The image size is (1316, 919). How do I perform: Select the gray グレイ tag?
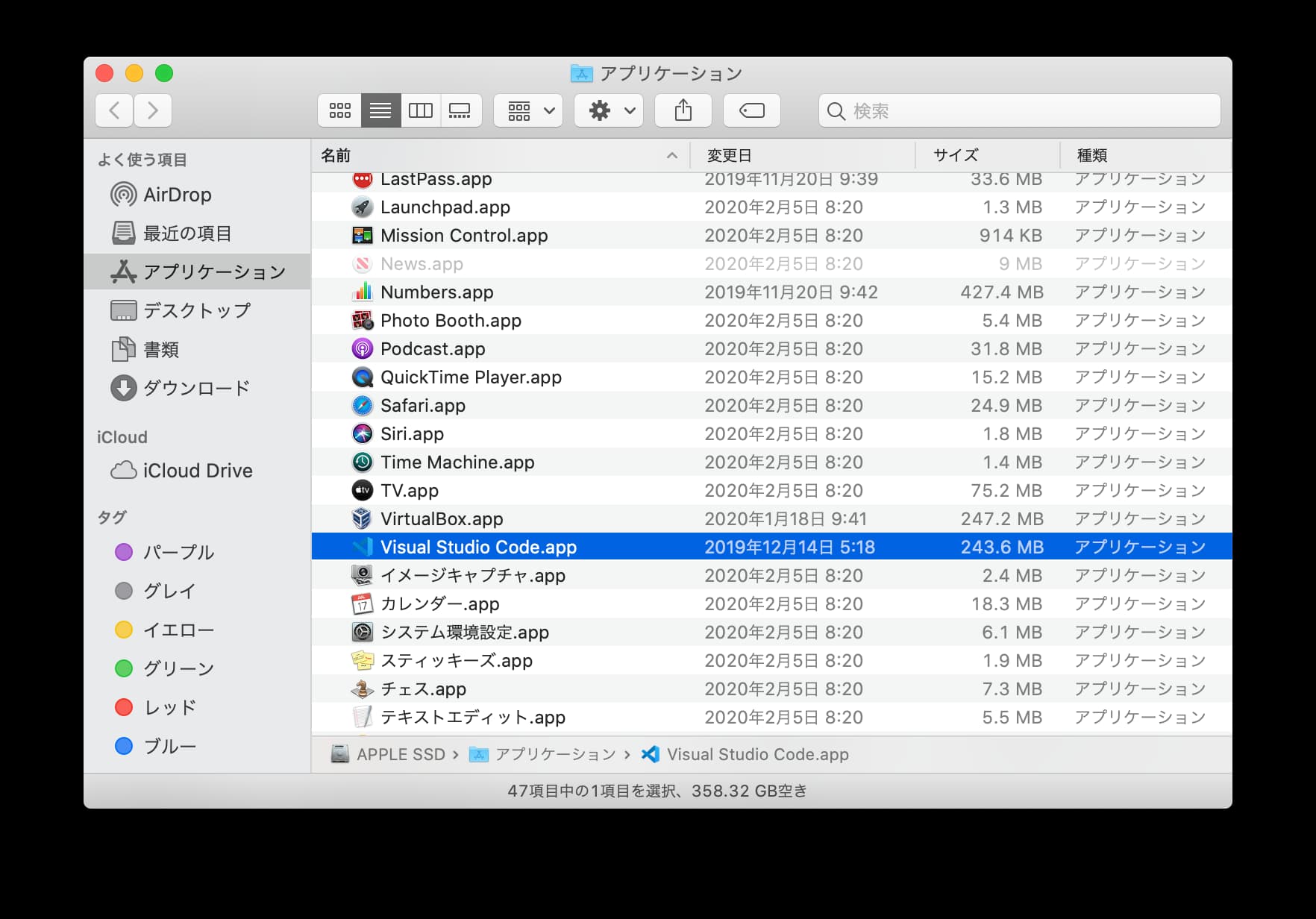click(x=197, y=591)
